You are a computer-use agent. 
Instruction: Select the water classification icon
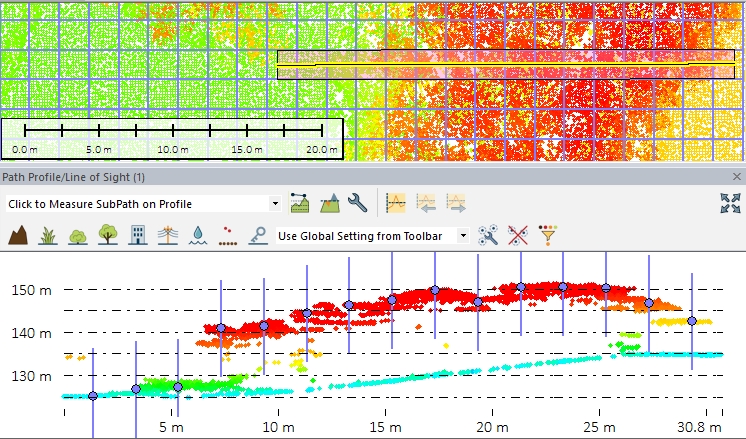[197, 236]
